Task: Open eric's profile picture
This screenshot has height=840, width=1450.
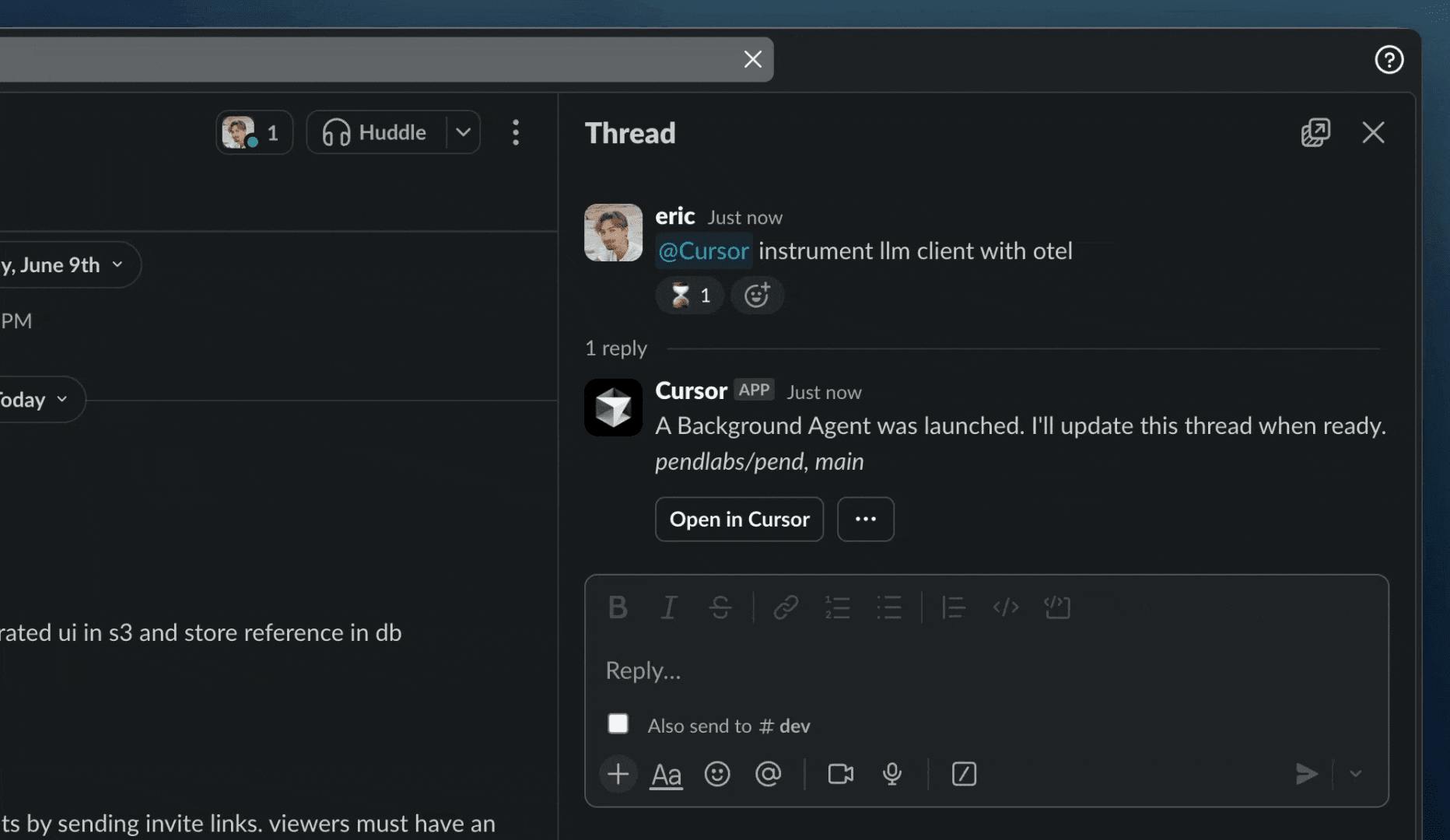Action: pos(613,233)
